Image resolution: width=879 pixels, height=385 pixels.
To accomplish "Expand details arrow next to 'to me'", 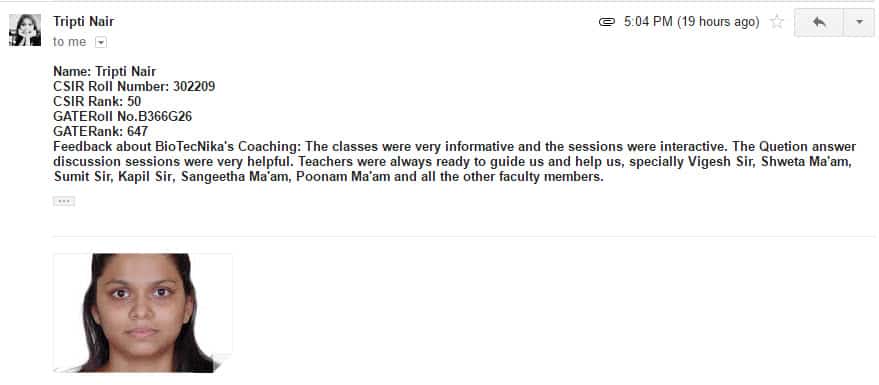I will tap(100, 42).
